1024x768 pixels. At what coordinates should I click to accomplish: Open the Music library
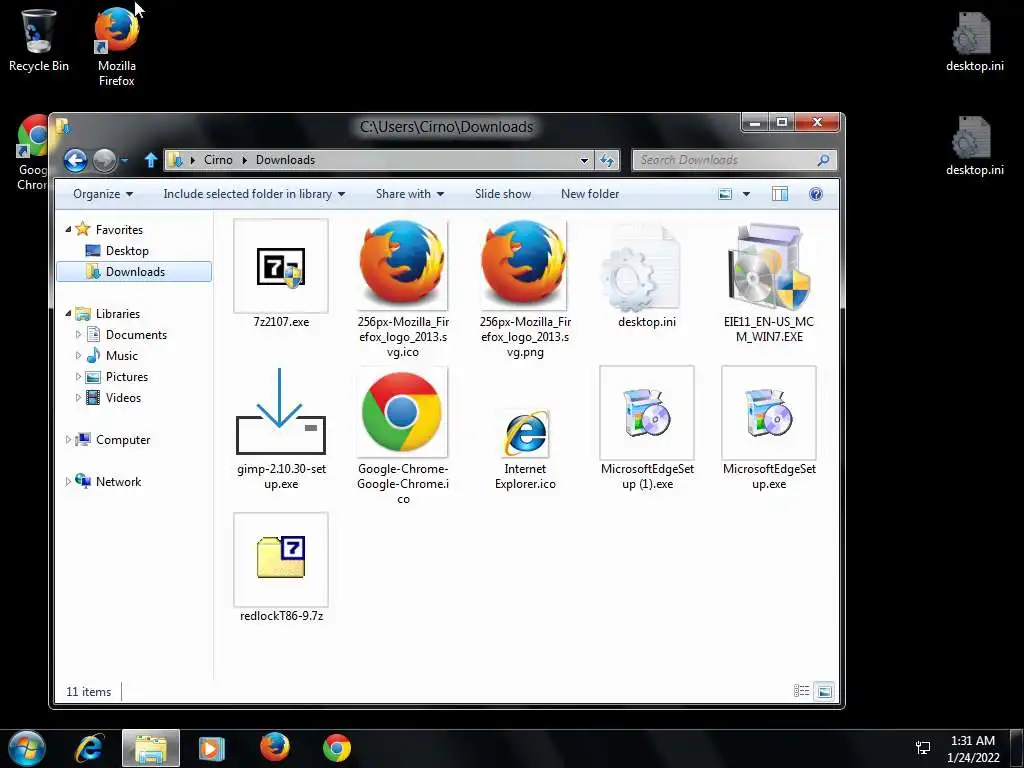(x=112, y=355)
